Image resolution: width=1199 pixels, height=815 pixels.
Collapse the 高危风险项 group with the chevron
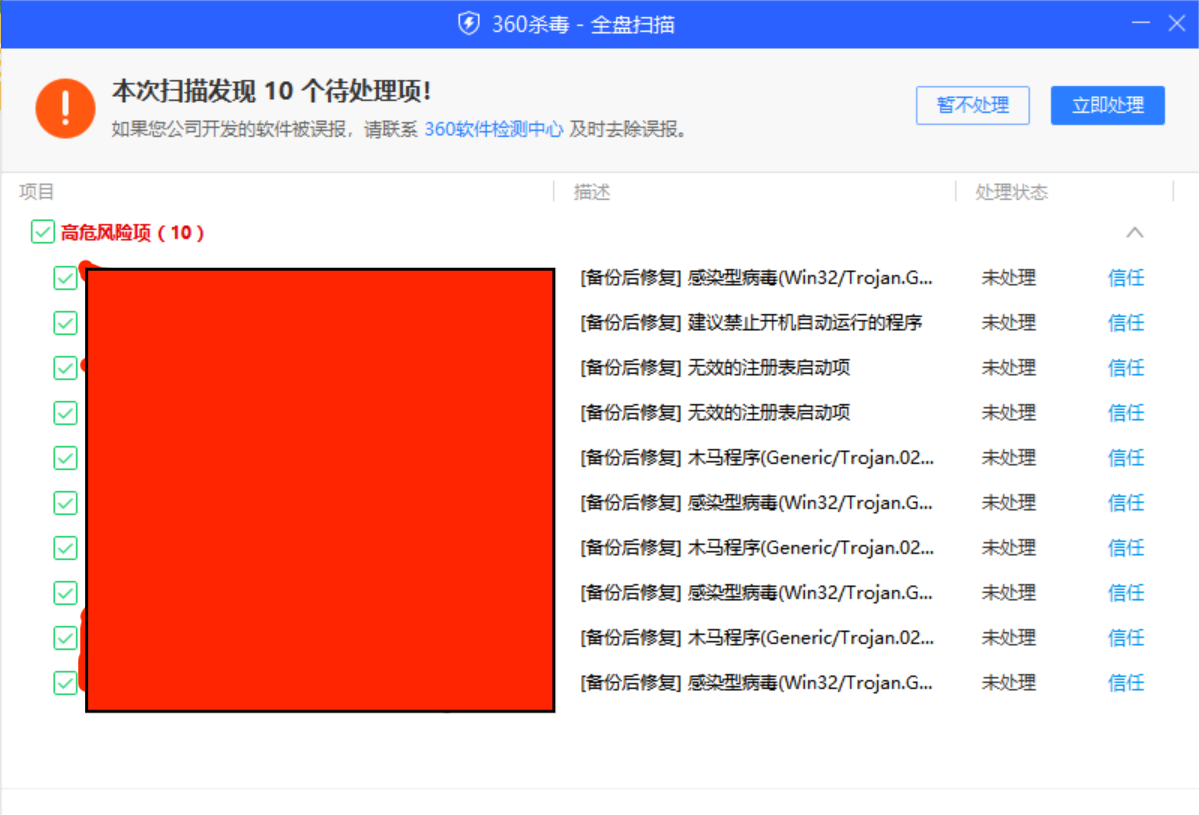coord(1135,232)
